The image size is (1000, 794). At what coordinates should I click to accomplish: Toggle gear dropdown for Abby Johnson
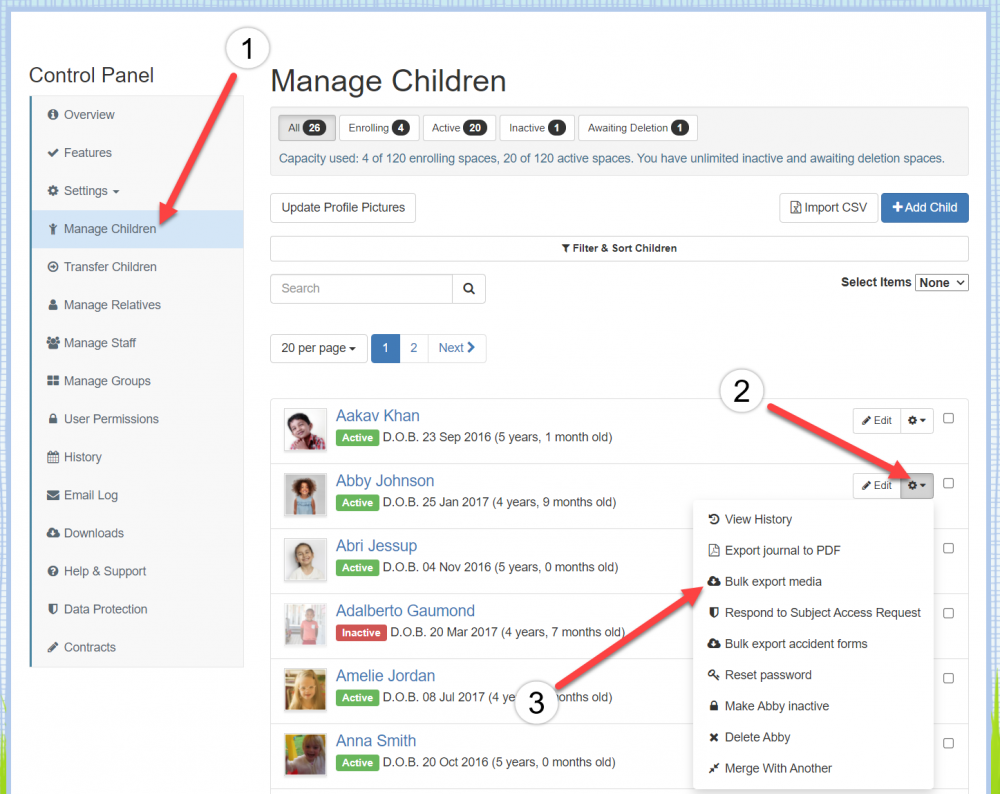(917, 486)
